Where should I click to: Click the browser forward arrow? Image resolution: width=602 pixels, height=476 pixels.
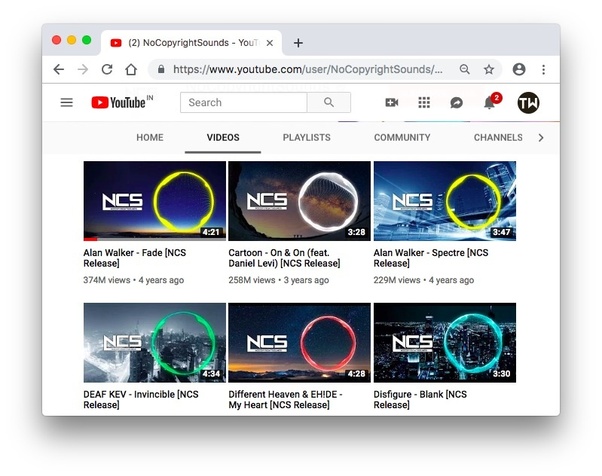click(x=83, y=69)
